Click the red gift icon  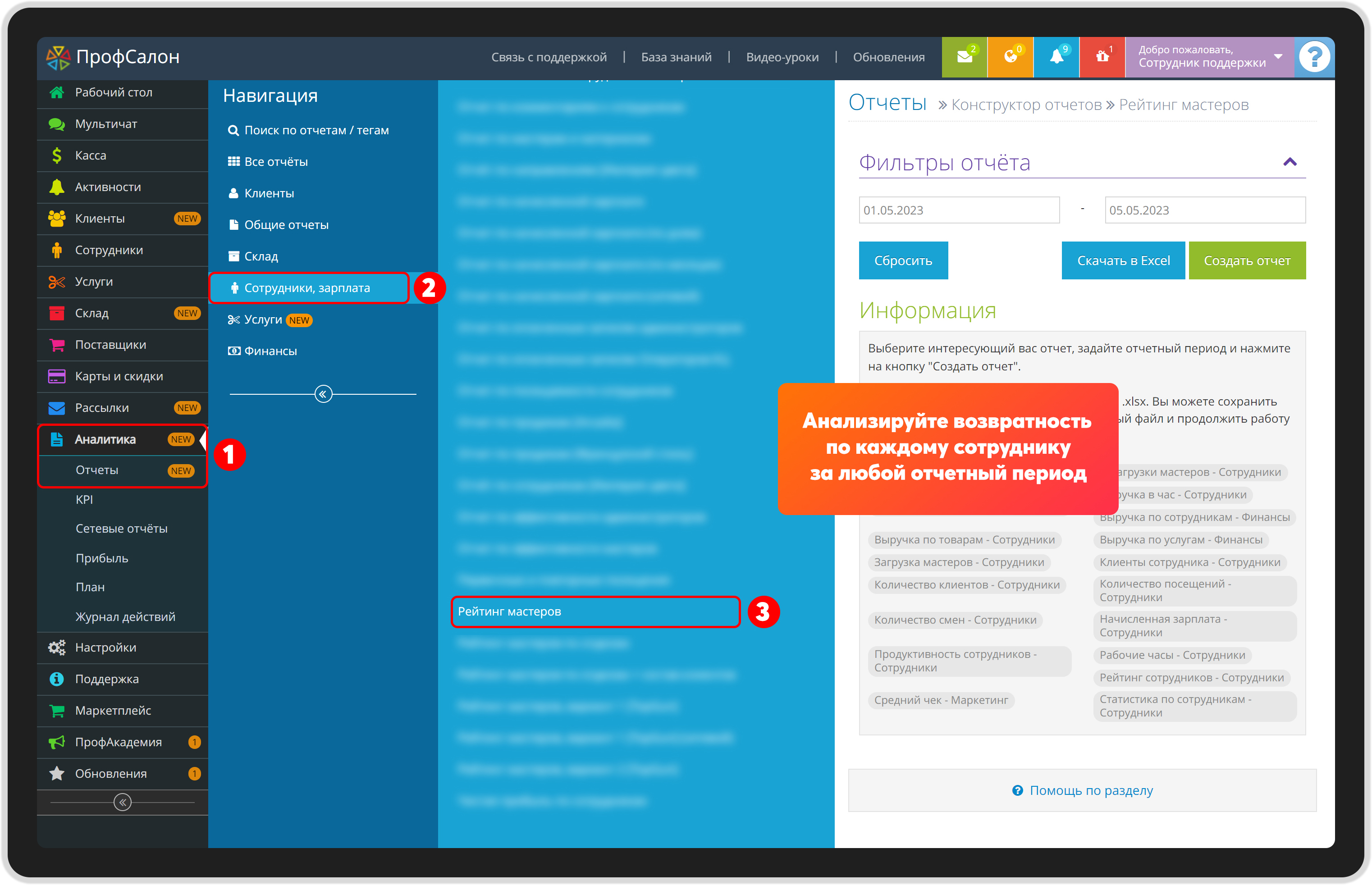click(x=1102, y=57)
